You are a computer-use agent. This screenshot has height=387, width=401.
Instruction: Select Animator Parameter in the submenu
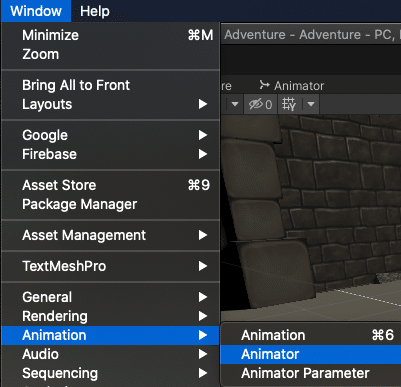(311, 373)
